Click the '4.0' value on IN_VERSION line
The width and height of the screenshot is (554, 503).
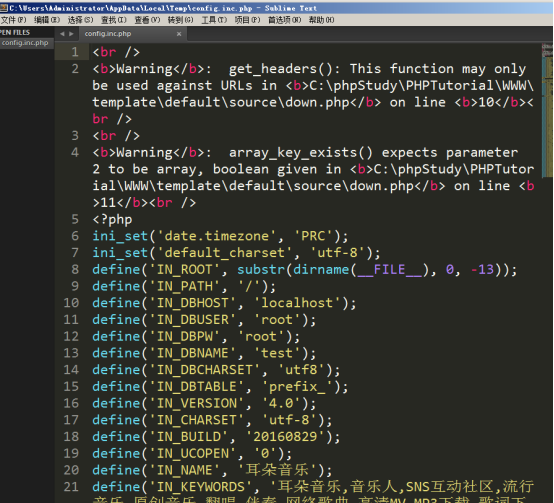click(x=281, y=403)
